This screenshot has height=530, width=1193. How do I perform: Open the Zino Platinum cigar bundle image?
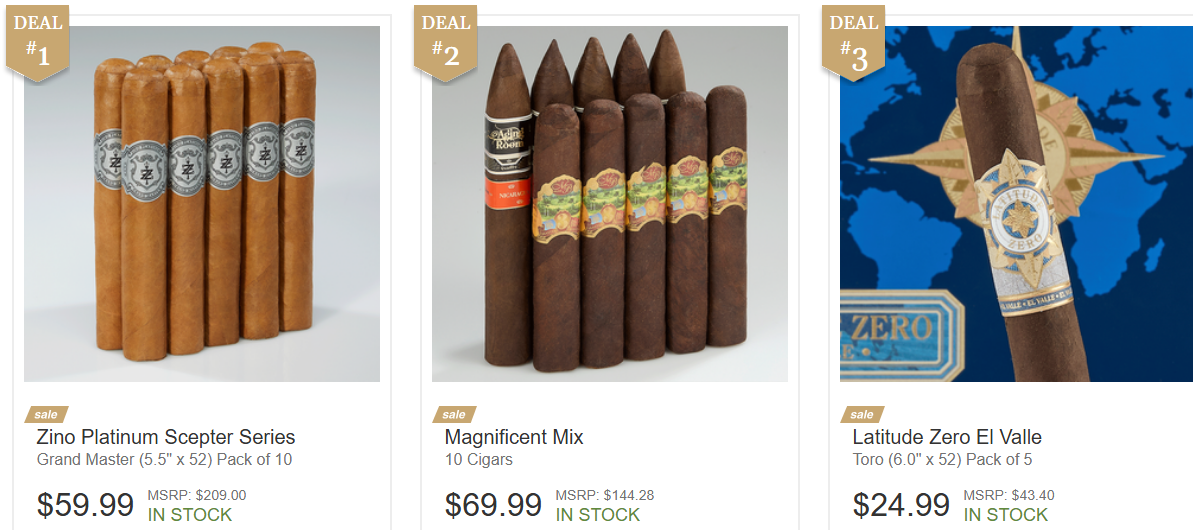point(202,204)
